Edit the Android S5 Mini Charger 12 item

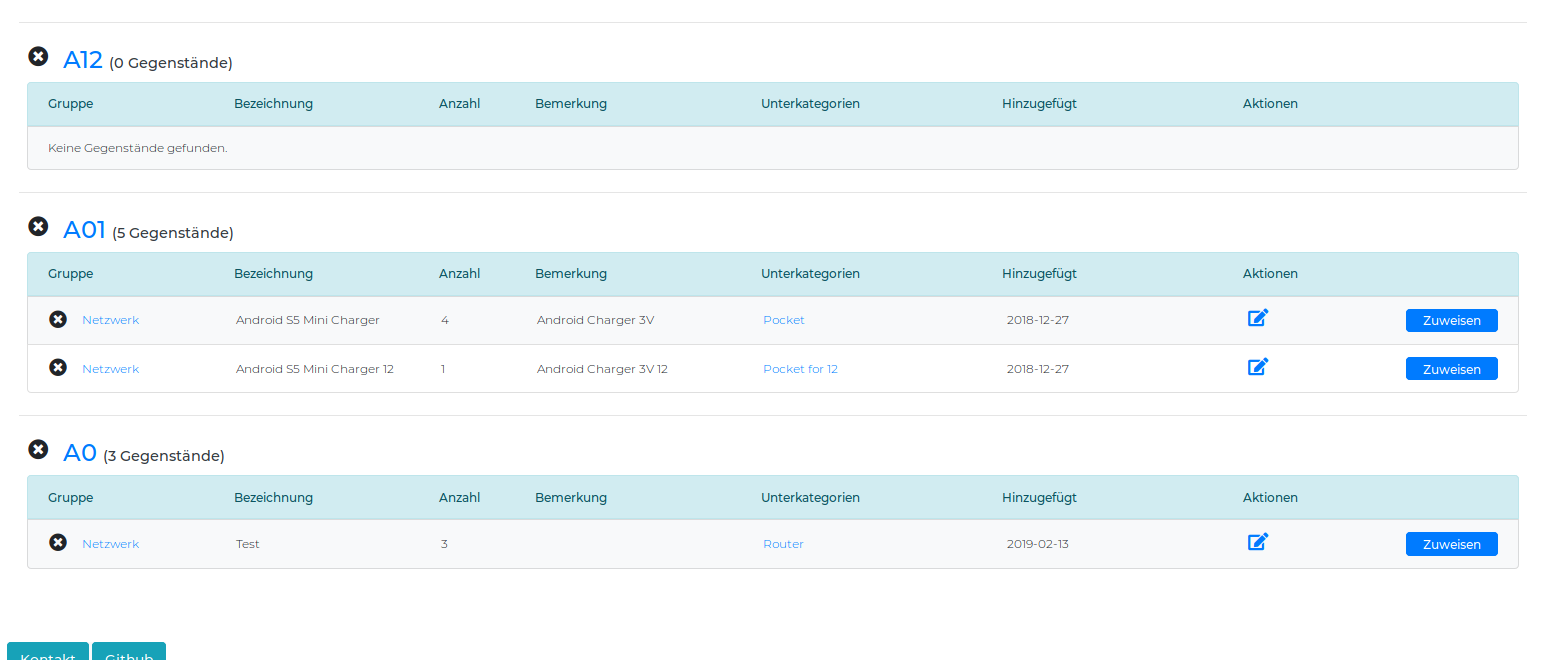point(1258,367)
